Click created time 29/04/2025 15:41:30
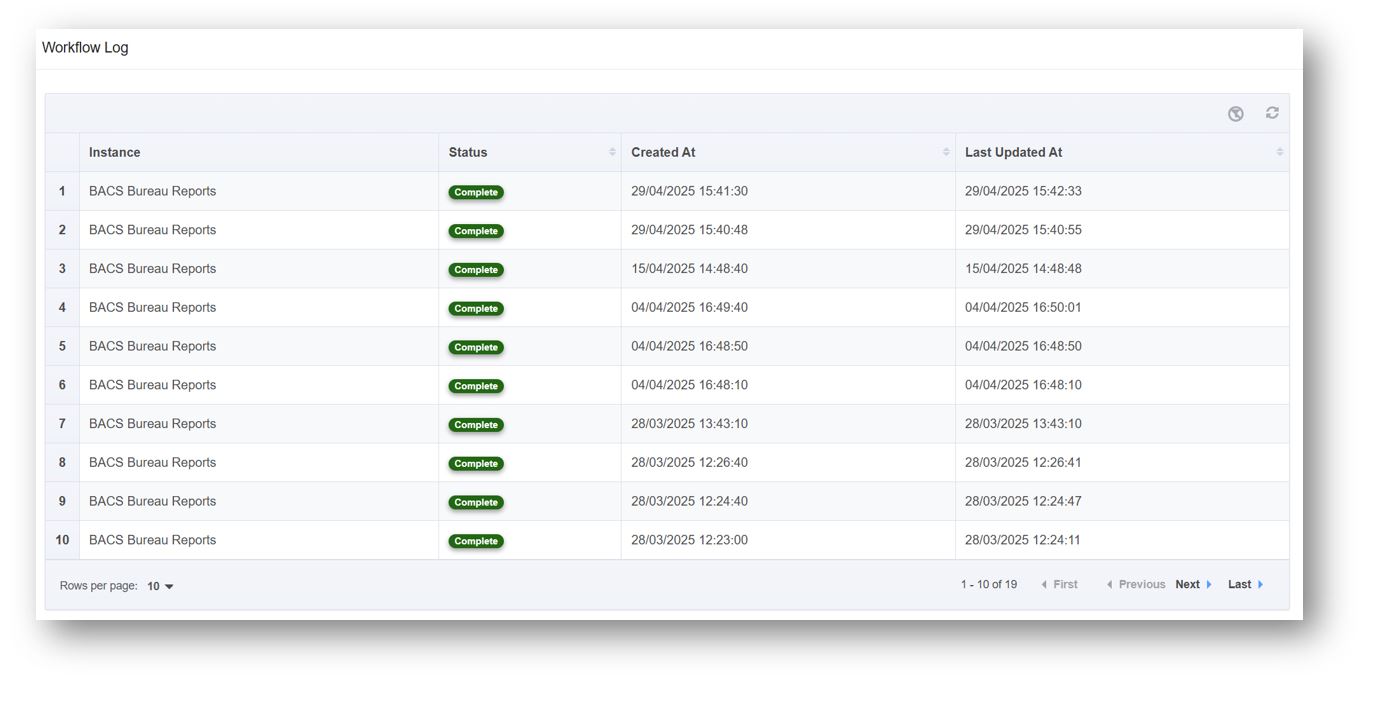 [689, 191]
